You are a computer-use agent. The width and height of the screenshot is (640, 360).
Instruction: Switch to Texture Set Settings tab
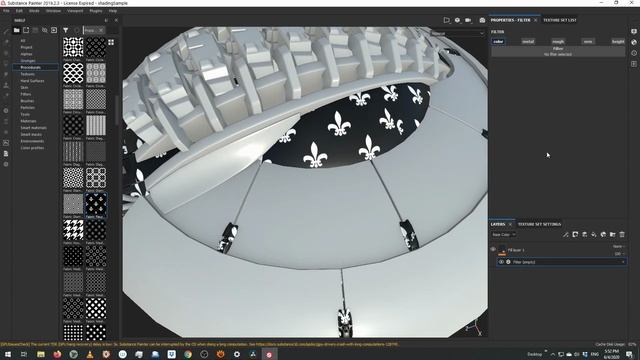pyautogui.click(x=539, y=224)
